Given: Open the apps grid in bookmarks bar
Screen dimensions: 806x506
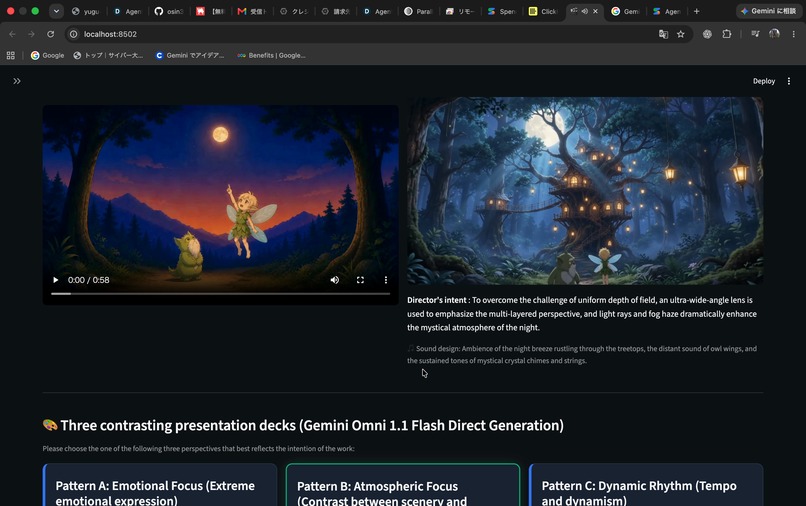Looking at the screenshot, I should tap(10, 56).
